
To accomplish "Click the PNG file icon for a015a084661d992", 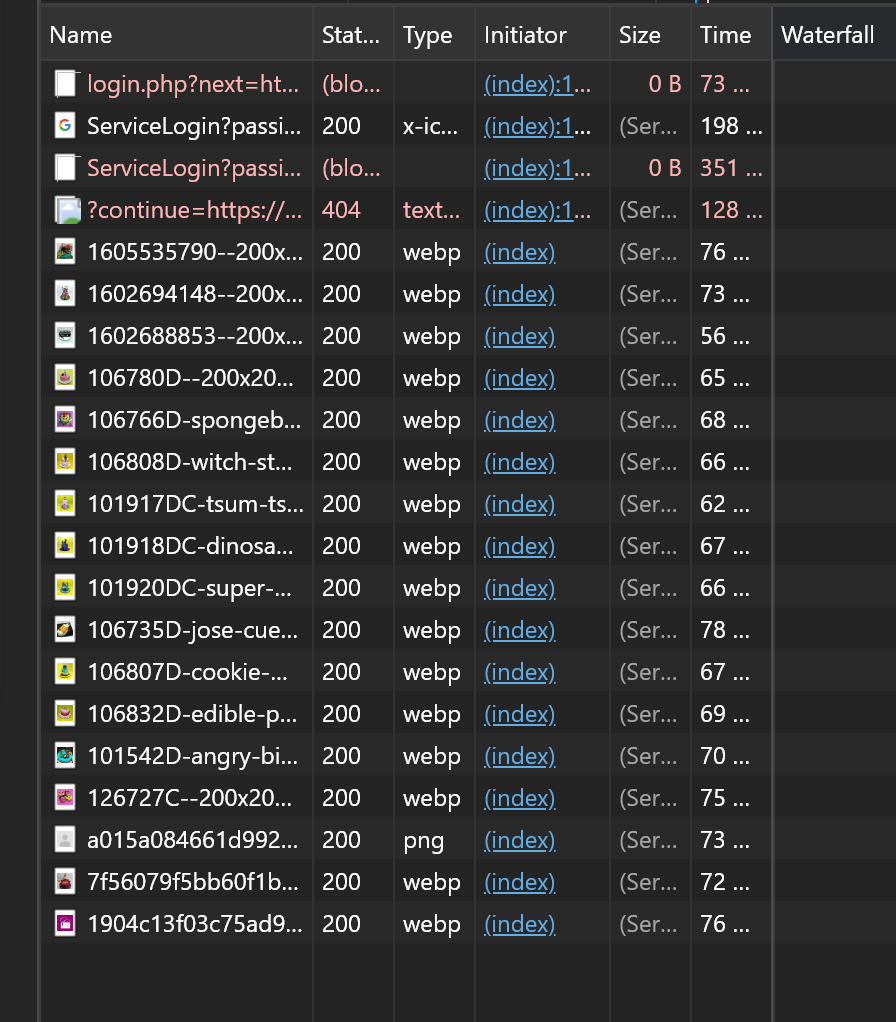I will pyautogui.click(x=65, y=840).
